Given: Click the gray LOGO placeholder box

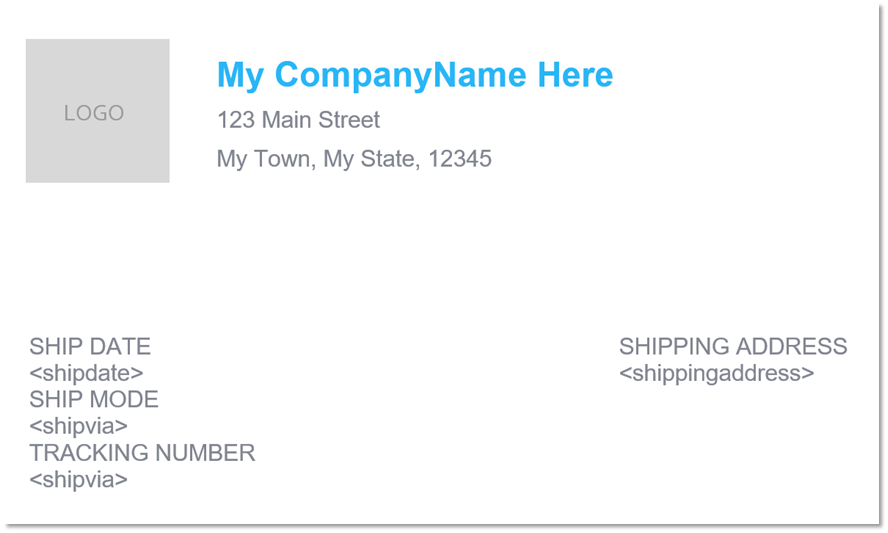Looking at the screenshot, I should pos(97,110).
